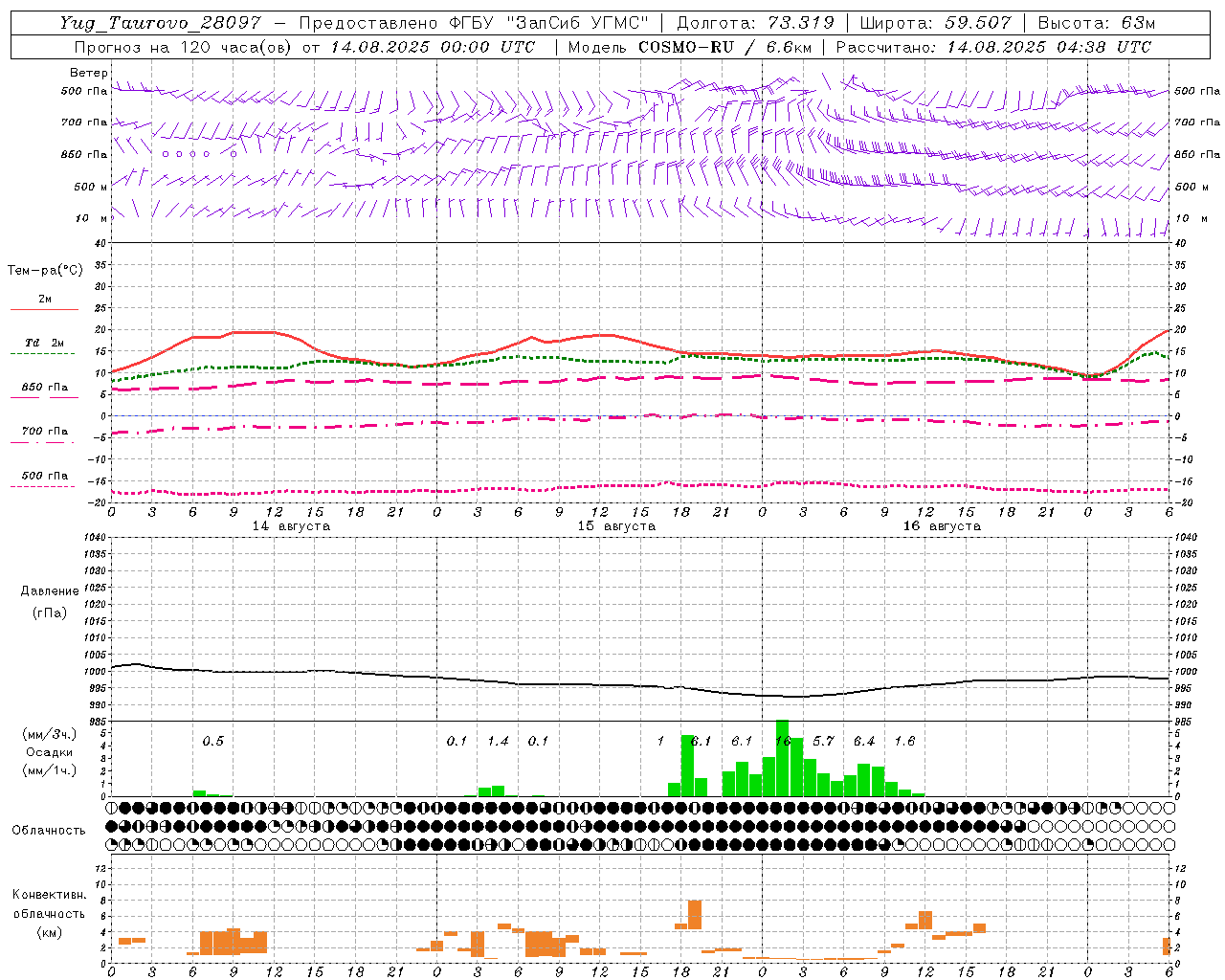The image size is (1225, 980).
Task: Click the (мм/3ч.) units label
Action: [49, 735]
